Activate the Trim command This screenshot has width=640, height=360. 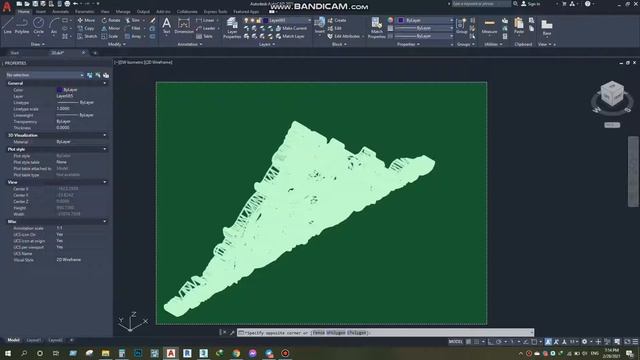click(133, 20)
